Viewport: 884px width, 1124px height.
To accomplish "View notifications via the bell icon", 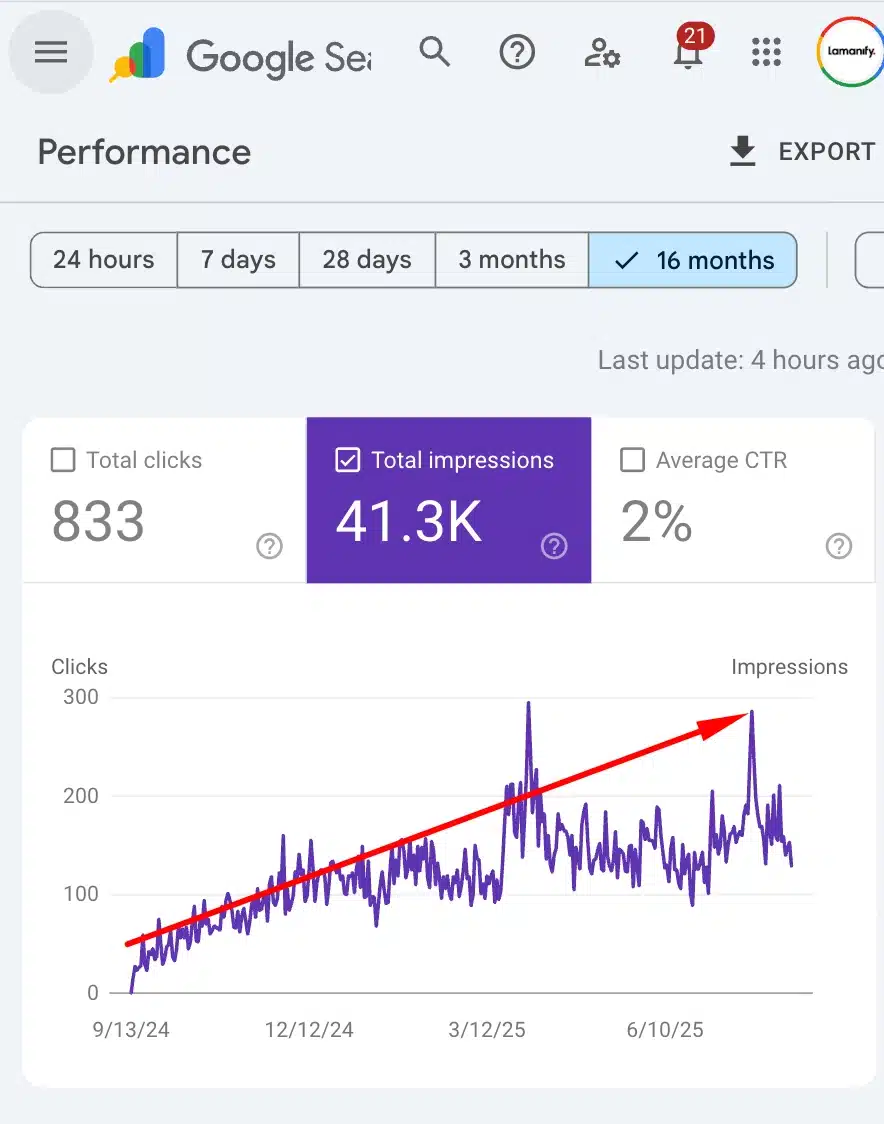I will 687,57.
